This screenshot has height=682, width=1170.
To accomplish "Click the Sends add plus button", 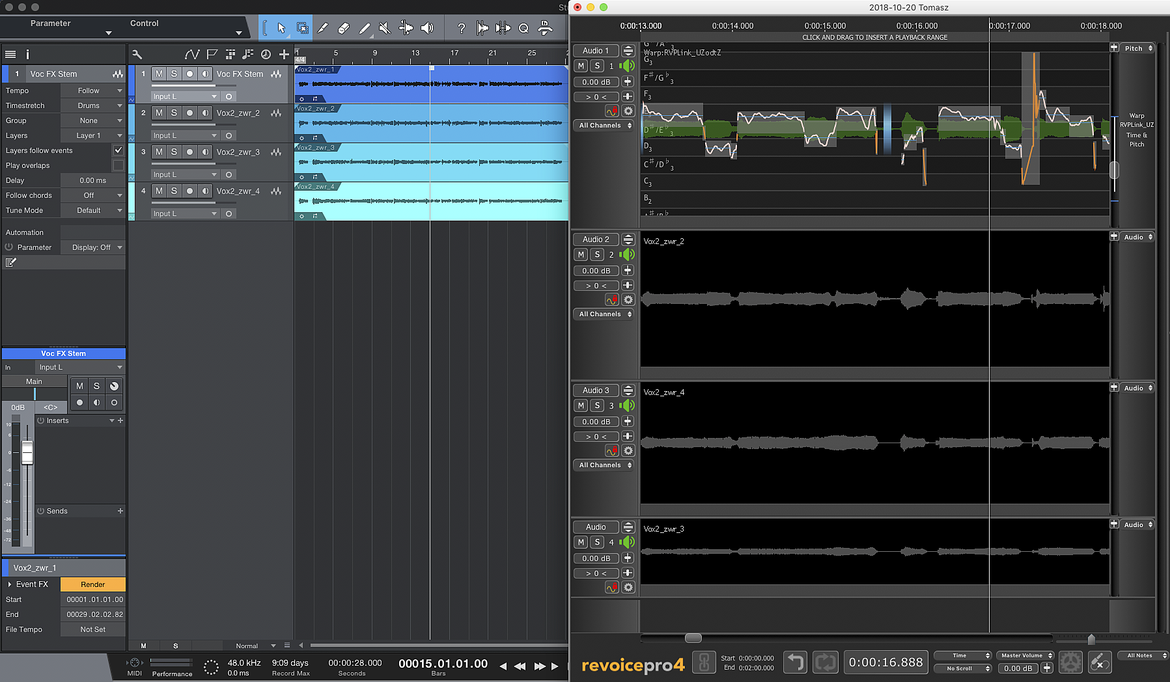I will pyautogui.click(x=120, y=511).
